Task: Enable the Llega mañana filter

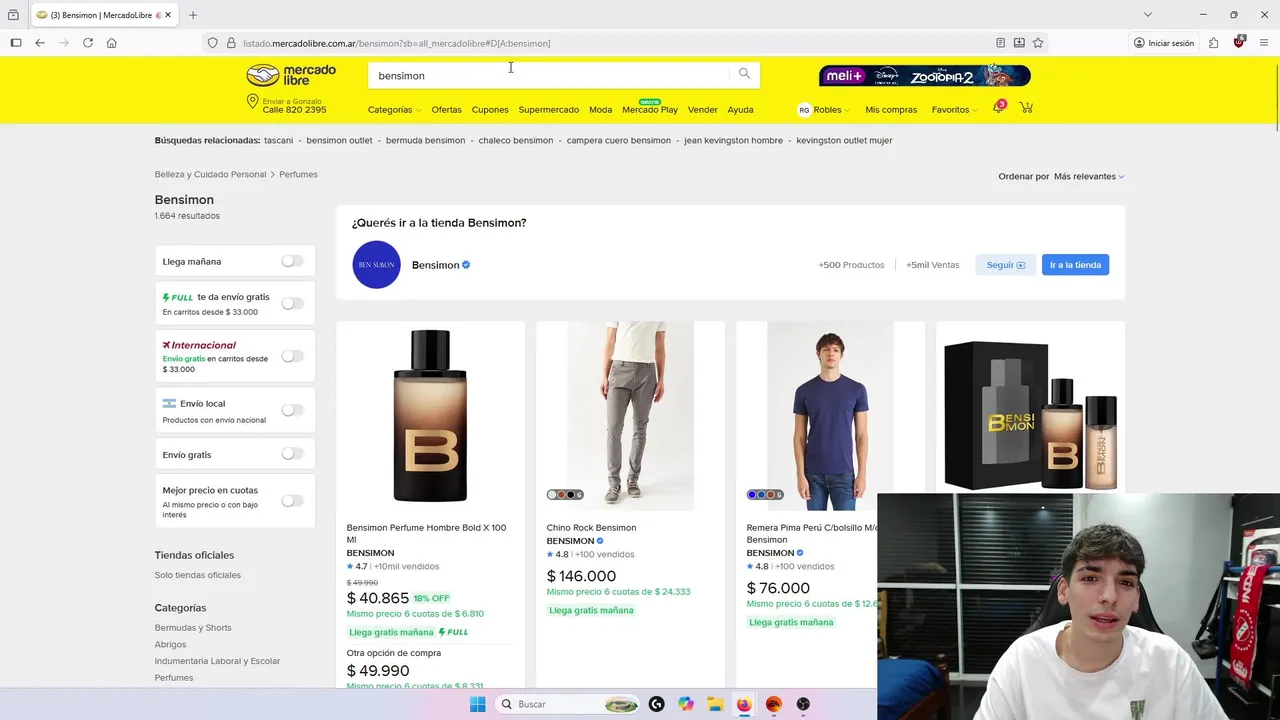Action: (292, 261)
